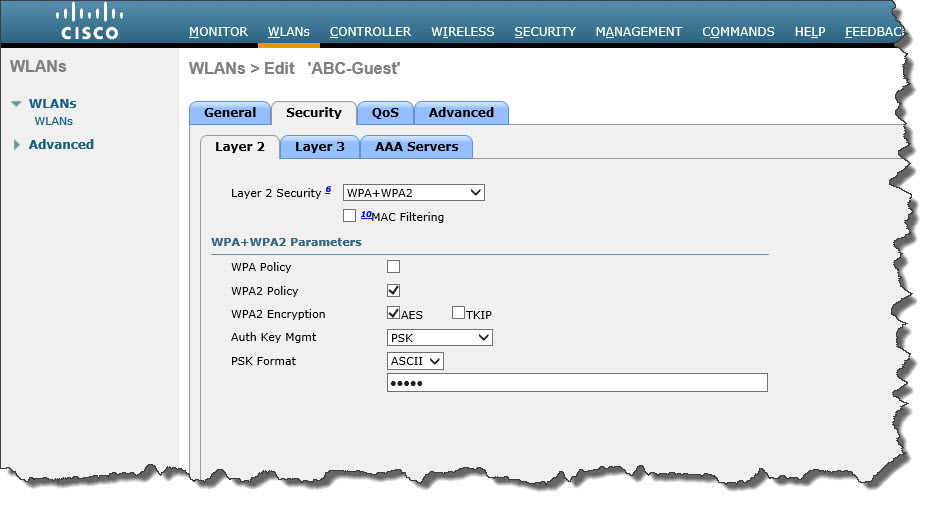
Task: Open the Auth Key Mgmt dropdown
Action: click(439, 338)
